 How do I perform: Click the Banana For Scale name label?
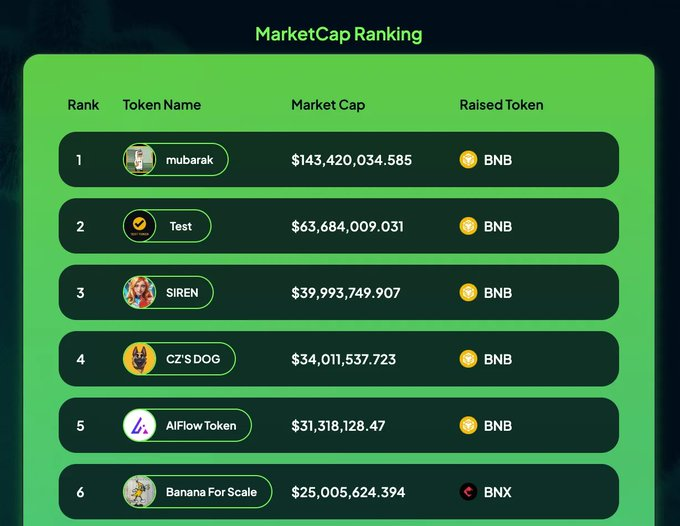tap(211, 492)
